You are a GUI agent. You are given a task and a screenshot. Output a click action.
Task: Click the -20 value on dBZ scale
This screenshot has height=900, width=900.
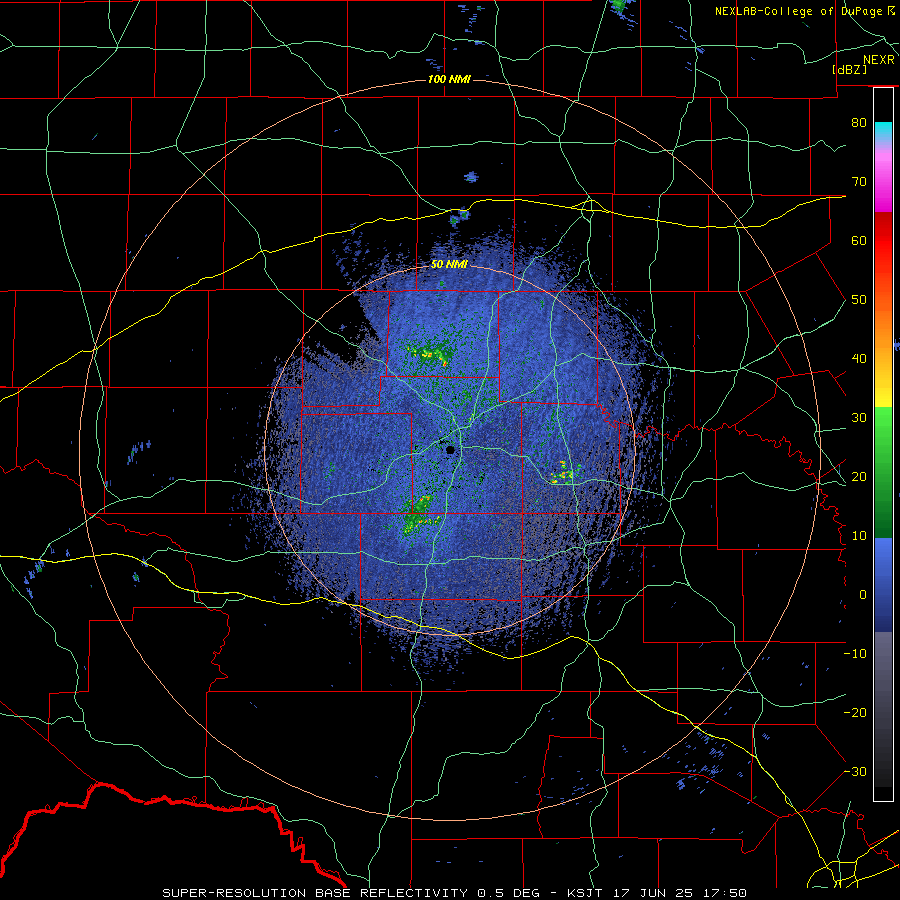(x=855, y=712)
